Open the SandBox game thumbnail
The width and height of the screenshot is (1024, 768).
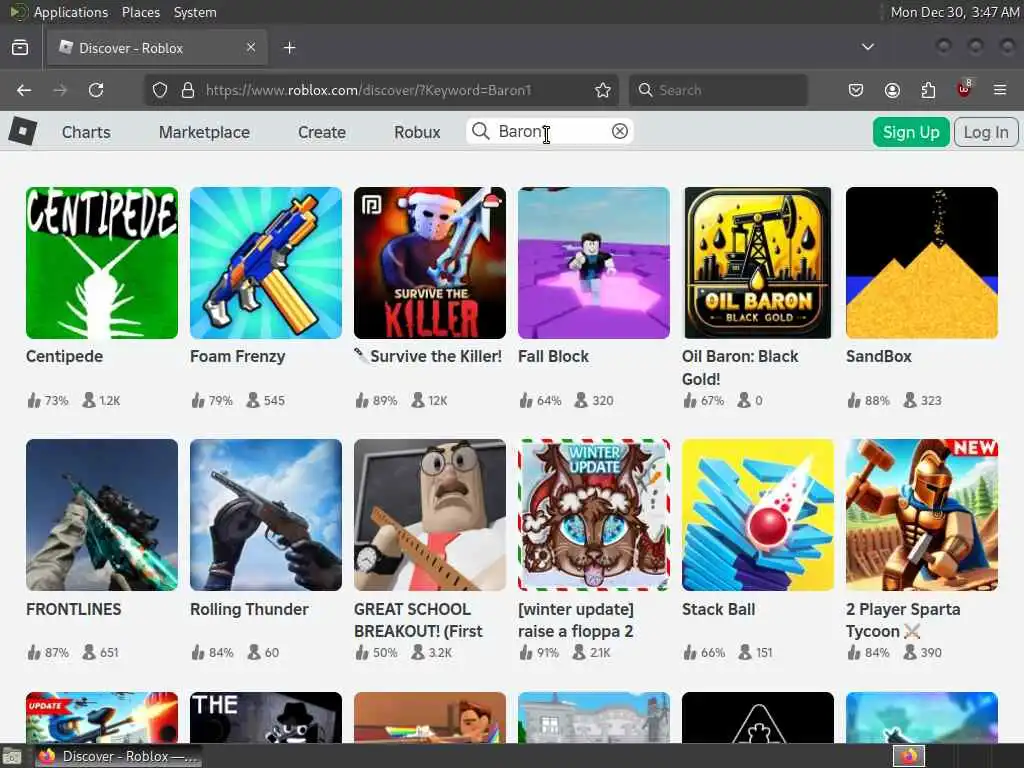pyautogui.click(x=921, y=263)
